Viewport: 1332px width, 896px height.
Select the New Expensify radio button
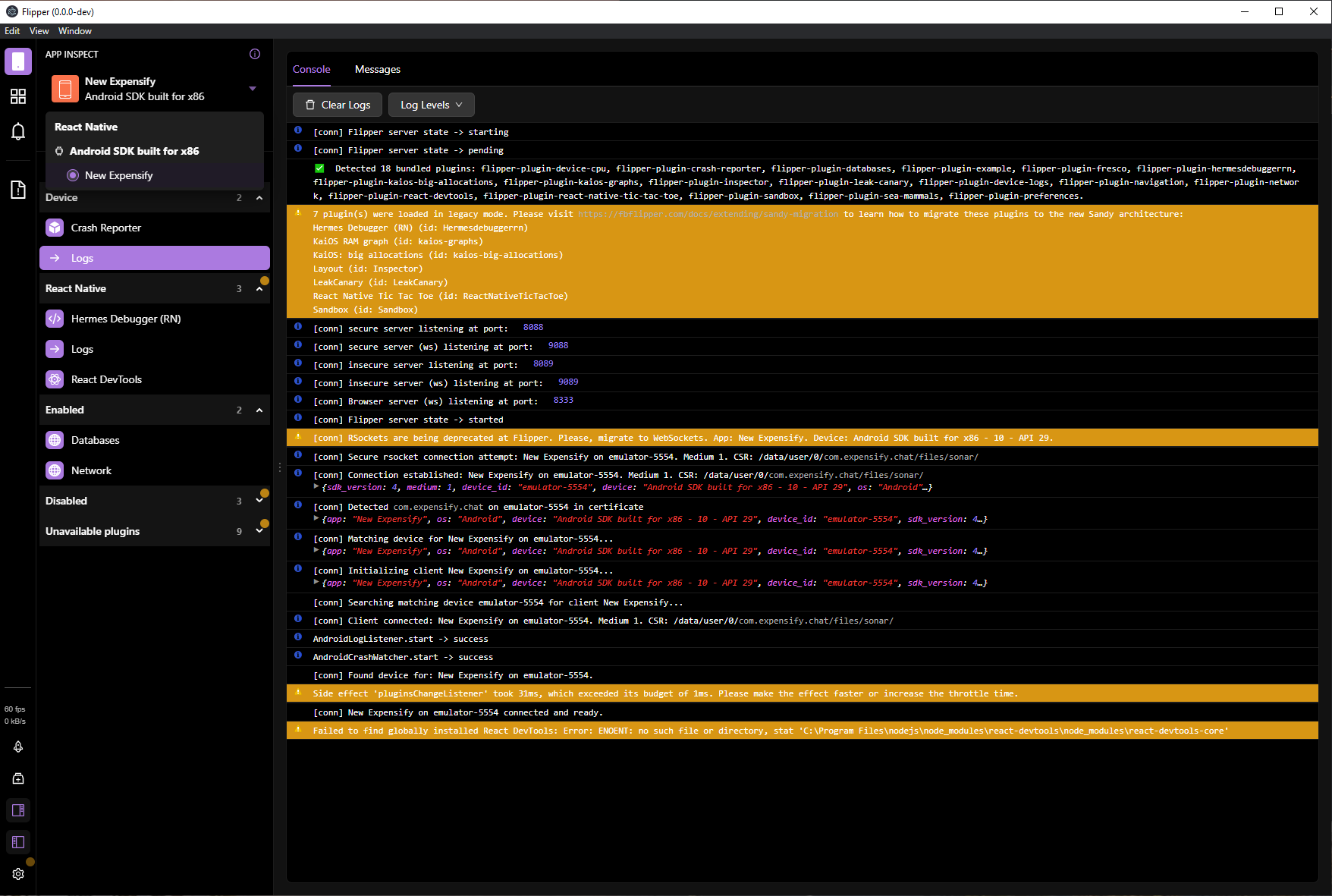pyautogui.click(x=73, y=175)
